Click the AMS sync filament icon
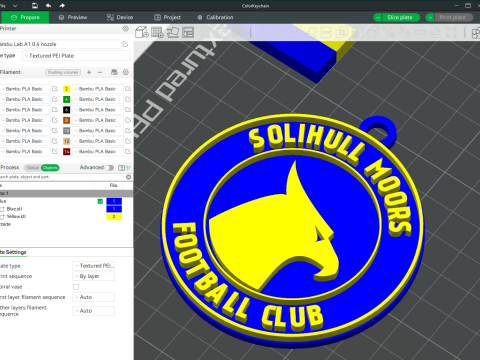 coord(114,72)
